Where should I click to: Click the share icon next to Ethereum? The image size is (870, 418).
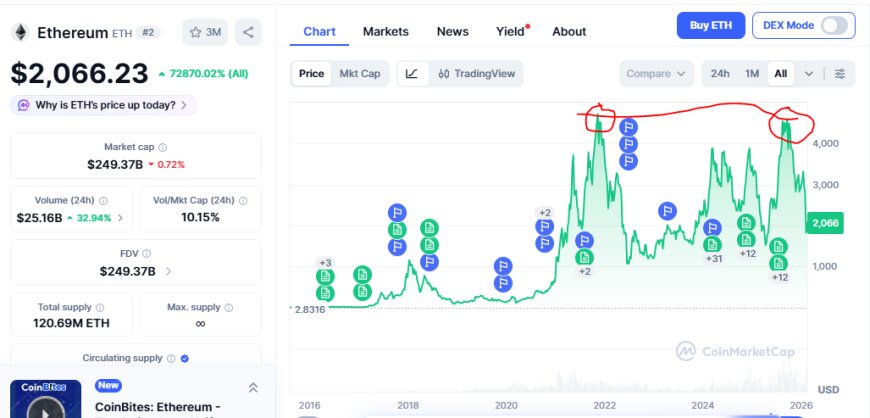click(248, 32)
